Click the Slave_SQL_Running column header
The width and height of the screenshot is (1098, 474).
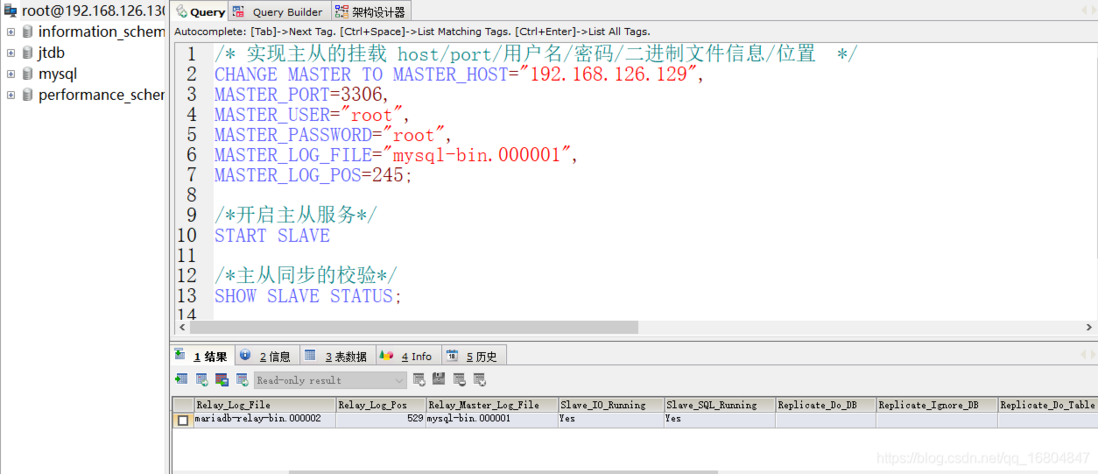tap(720, 405)
